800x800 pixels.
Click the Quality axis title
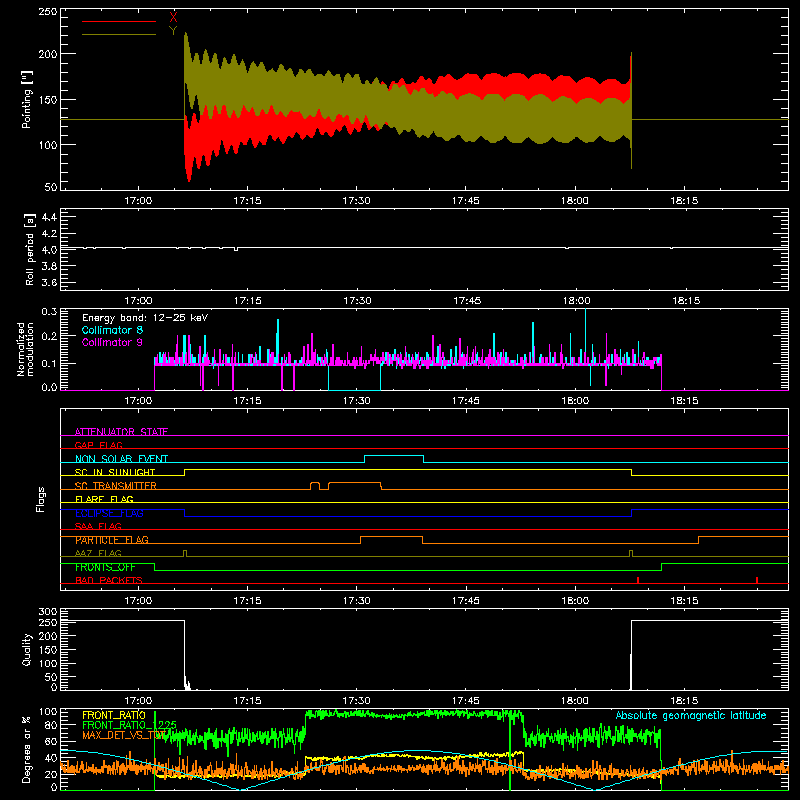(x=27, y=649)
